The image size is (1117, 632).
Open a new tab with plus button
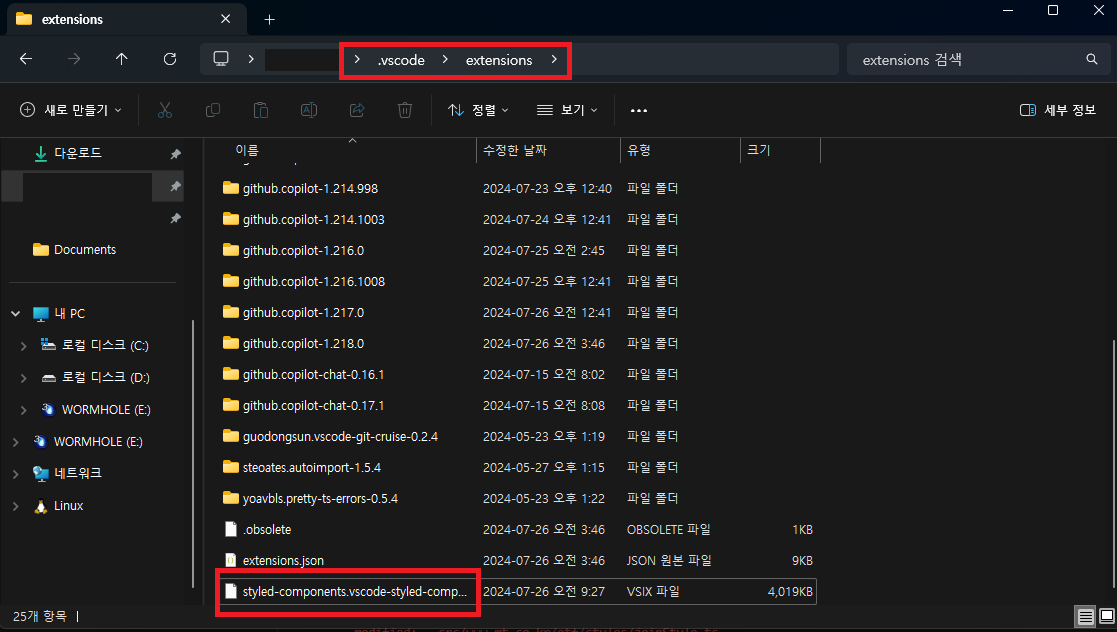coord(269,19)
